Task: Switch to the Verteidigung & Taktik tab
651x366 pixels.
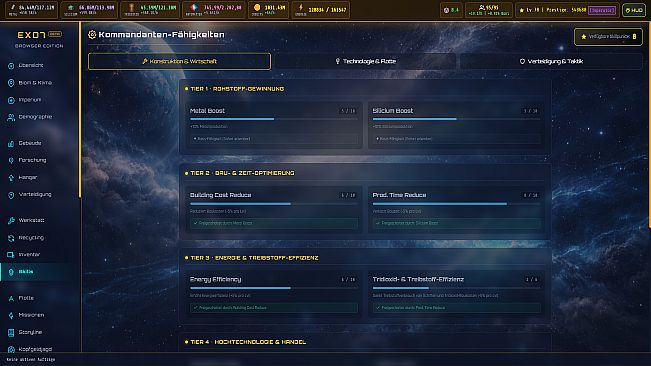Action: tap(551, 61)
